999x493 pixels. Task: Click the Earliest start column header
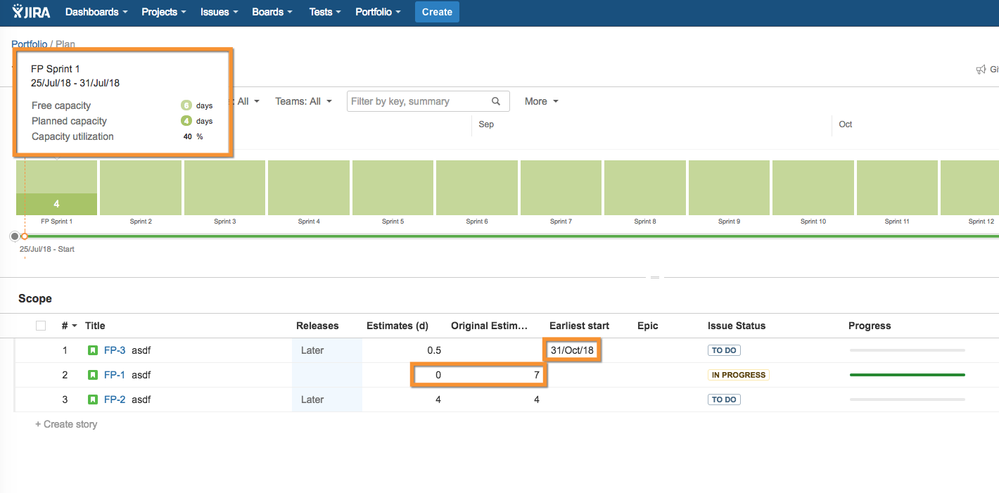579,325
